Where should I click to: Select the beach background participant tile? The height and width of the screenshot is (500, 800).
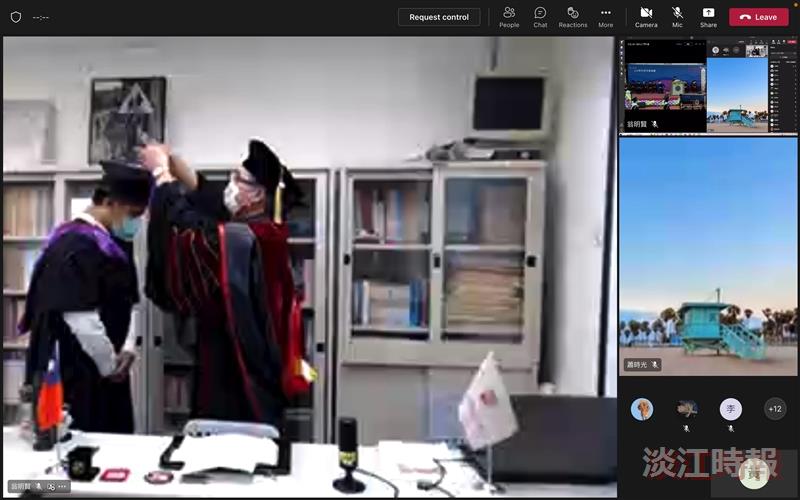pyautogui.click(x=708, y=257)
